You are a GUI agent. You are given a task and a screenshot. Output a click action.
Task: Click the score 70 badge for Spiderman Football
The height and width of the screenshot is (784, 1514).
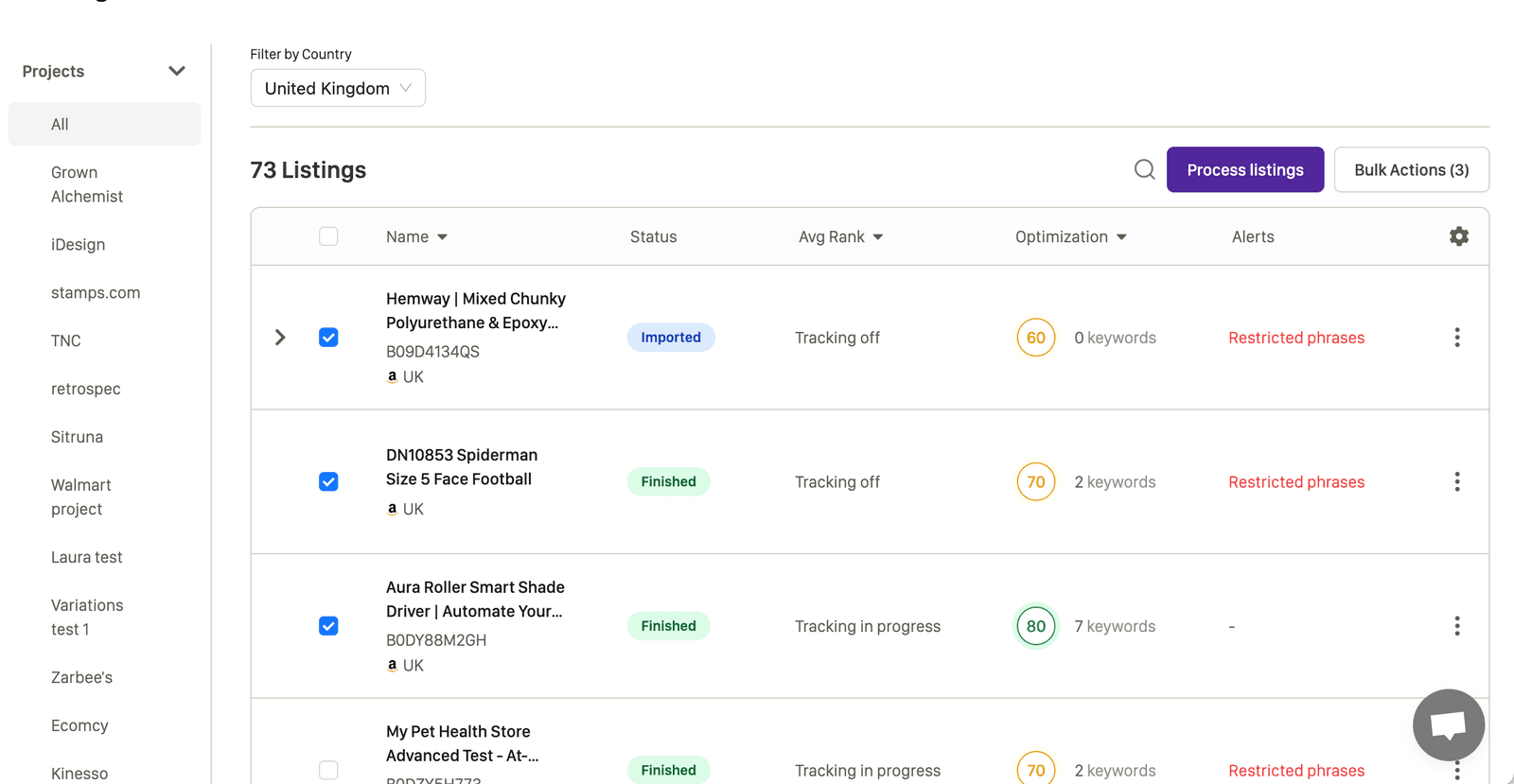(1036, 481)
